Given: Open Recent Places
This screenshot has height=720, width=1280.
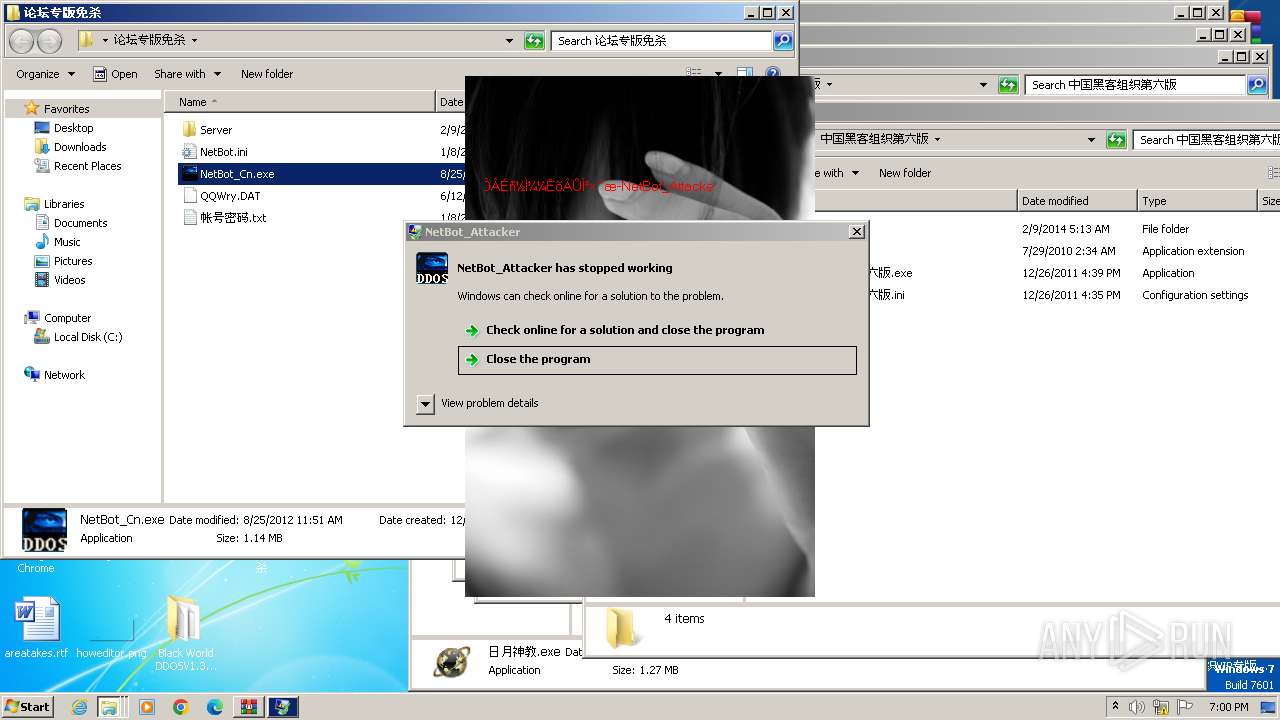Looking at the screenshot, I should pyautogui.click(x=87, y=166).
